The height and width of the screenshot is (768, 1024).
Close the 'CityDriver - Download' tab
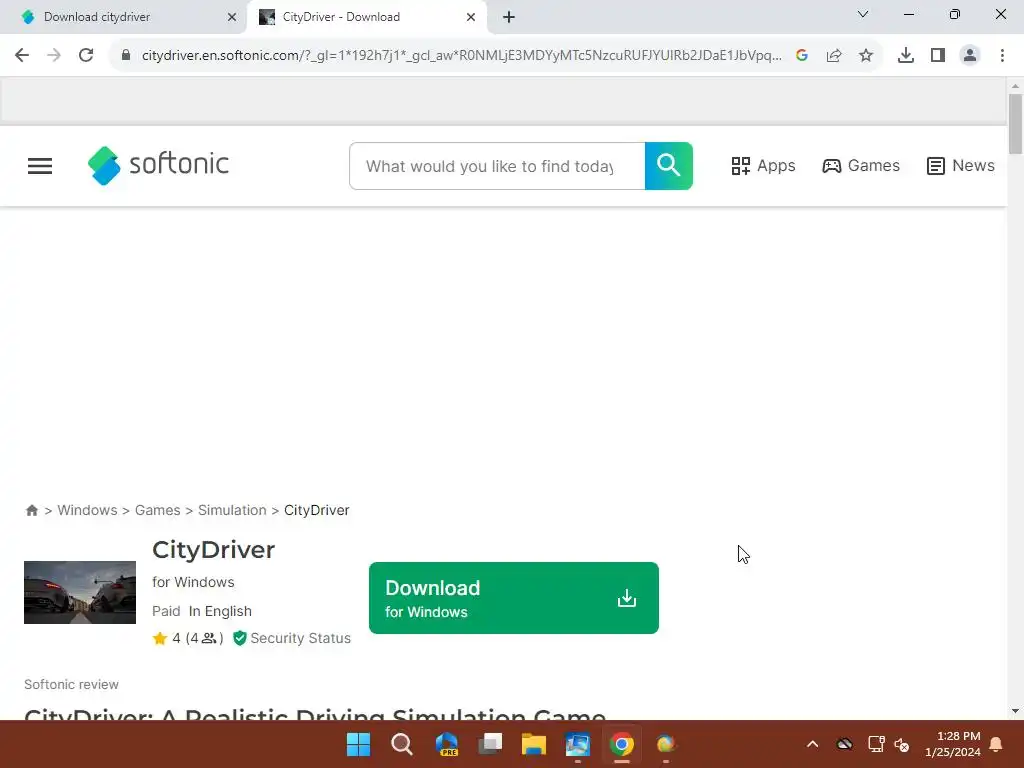point(471,17)
